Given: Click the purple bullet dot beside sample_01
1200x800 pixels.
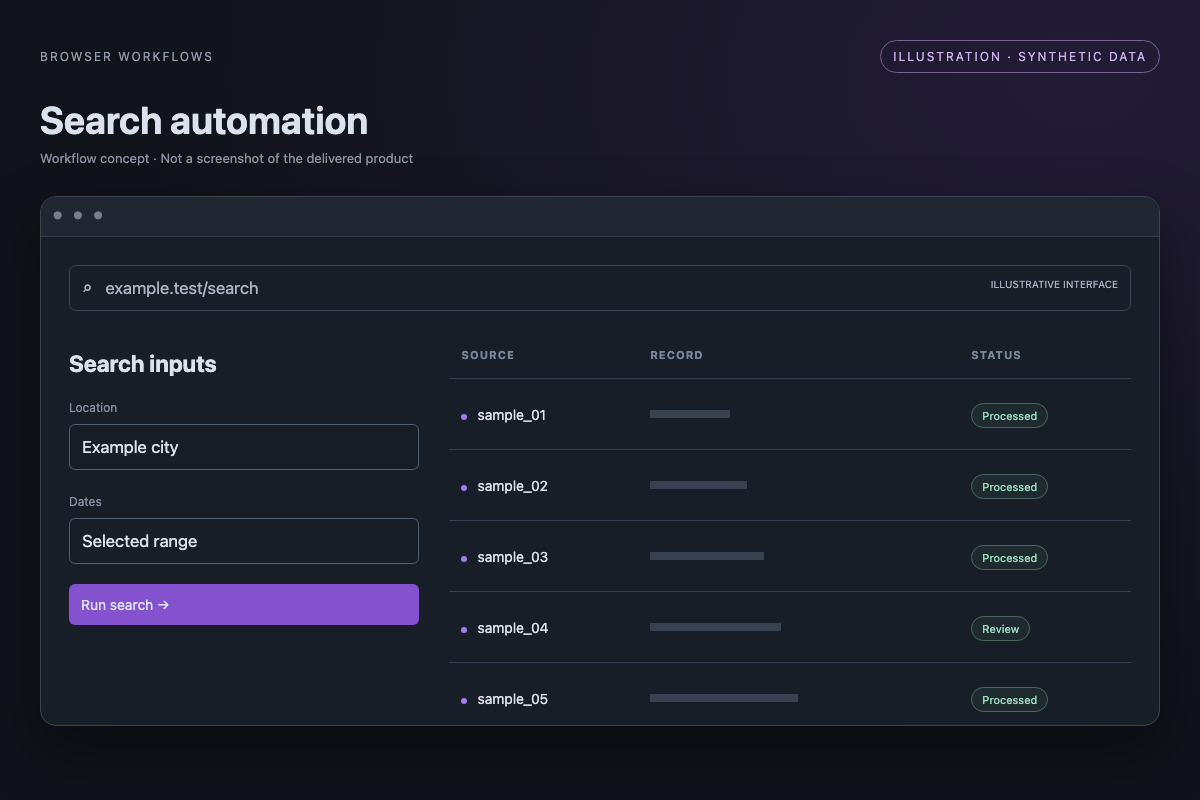Looking at the screenshot, I should click(x=464, y=417).
